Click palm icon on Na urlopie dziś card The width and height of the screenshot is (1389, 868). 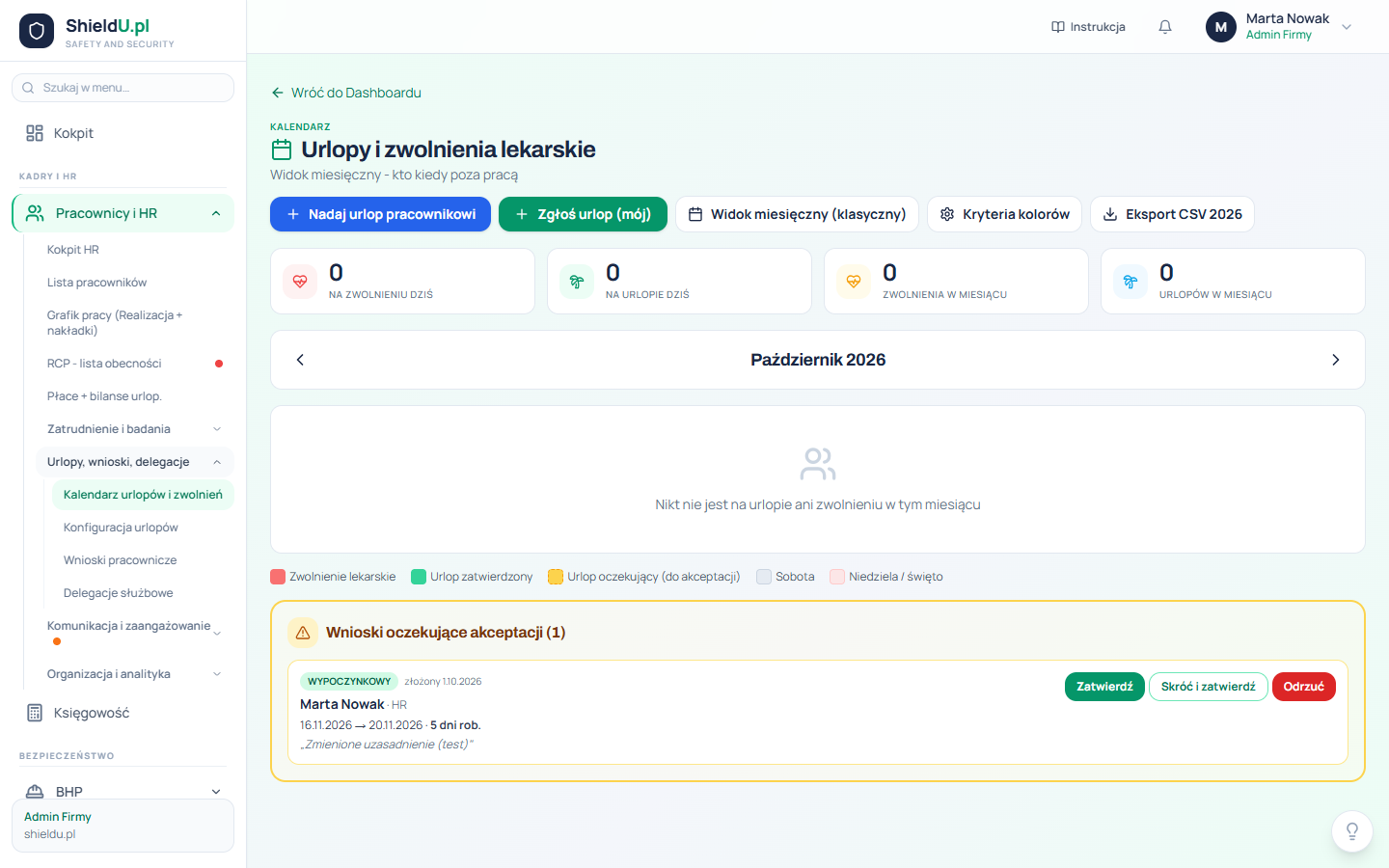(x=577, y=282)
